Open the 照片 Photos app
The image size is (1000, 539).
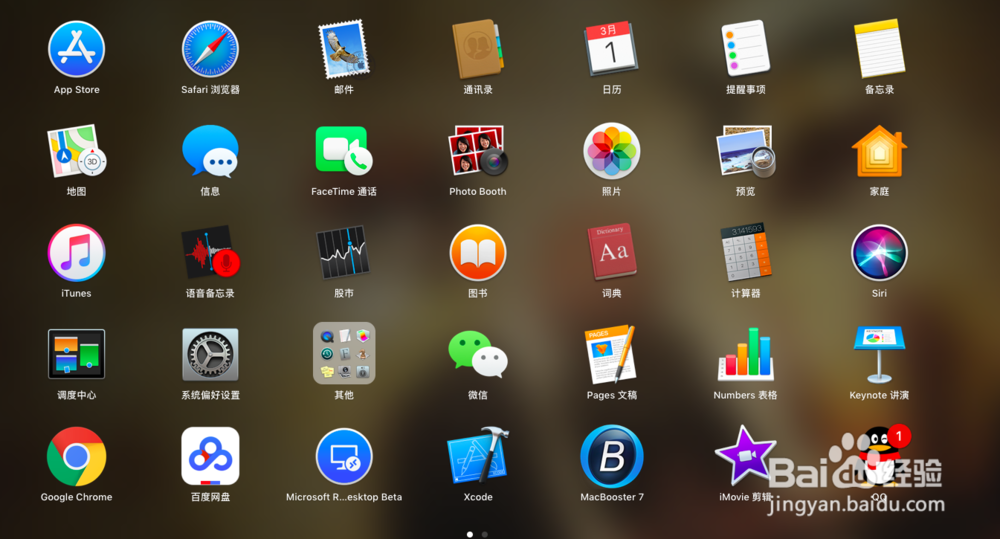(612, 152)
